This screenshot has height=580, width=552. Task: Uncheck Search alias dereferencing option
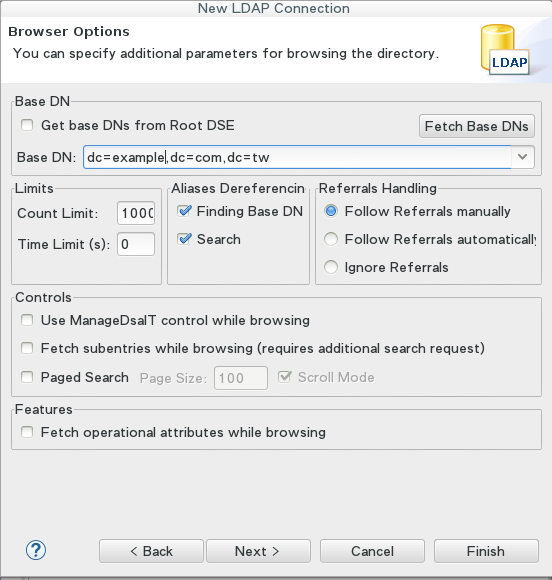click(184, 239)
